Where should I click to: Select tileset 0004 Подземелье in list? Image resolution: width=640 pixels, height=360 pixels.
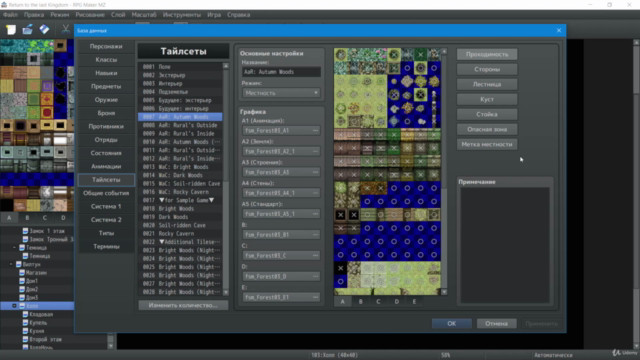(x=180, y=92)
